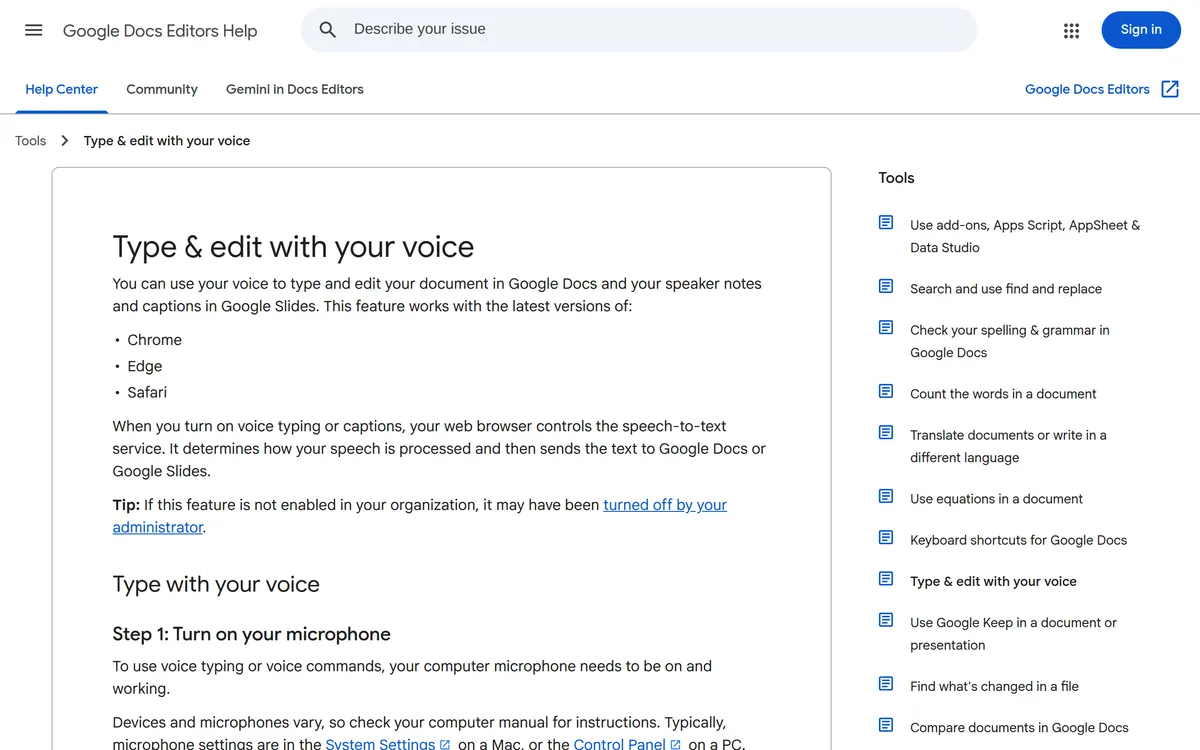Click the external link icon beside Google Docs Editors
1200x750 pixels.
(x=1170, y=89)
